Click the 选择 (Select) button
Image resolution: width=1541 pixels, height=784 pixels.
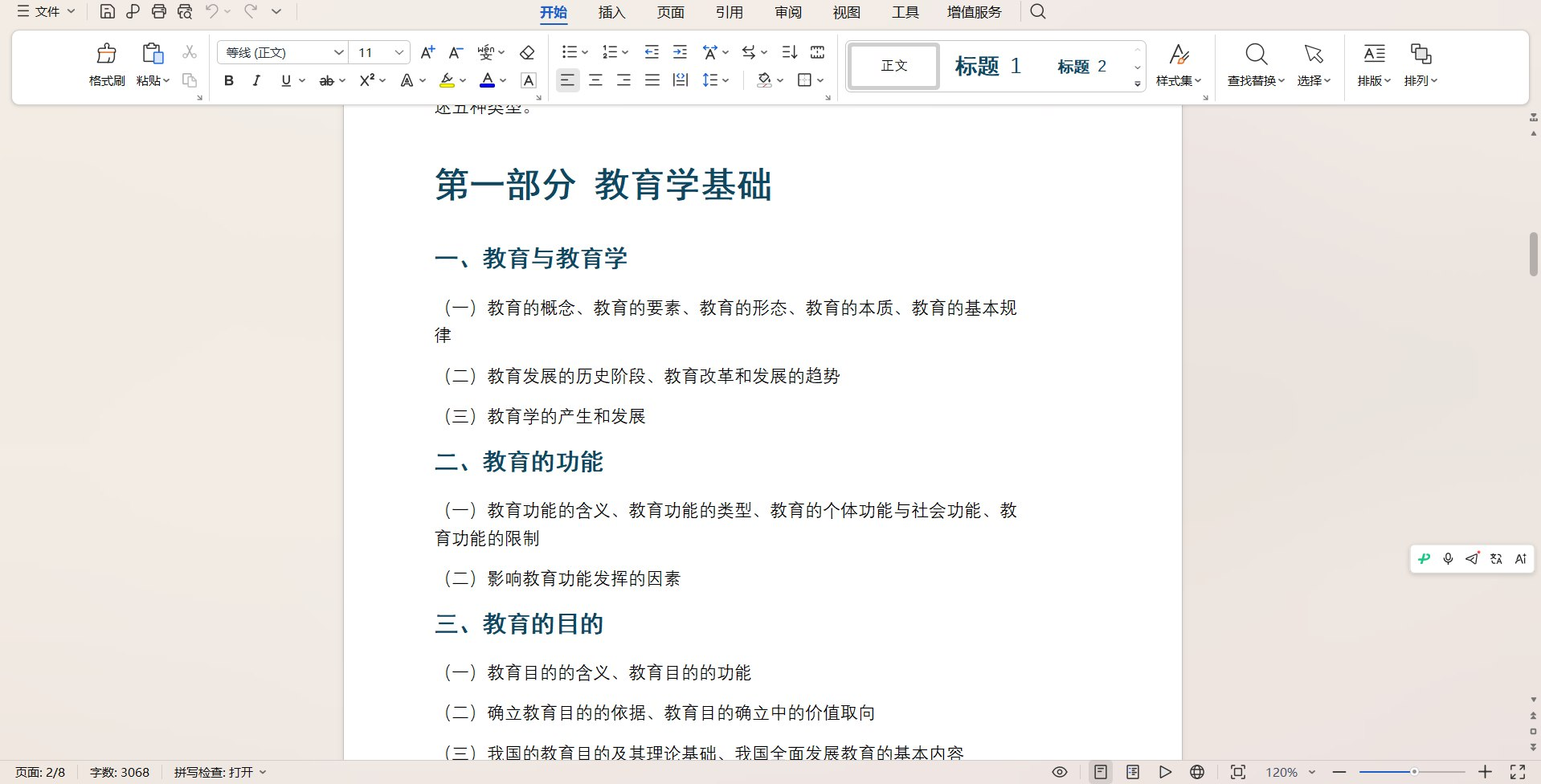(1314, 64)
